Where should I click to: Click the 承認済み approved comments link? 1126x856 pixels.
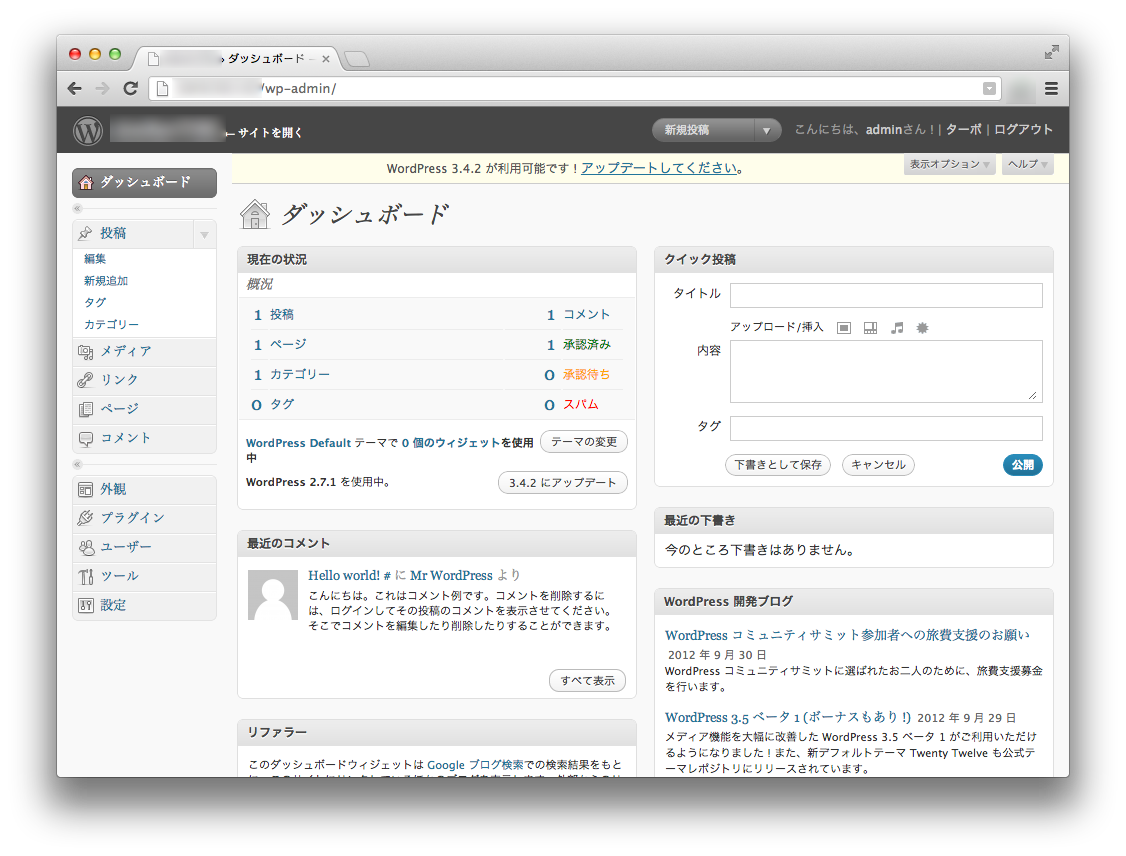(587, 345)
